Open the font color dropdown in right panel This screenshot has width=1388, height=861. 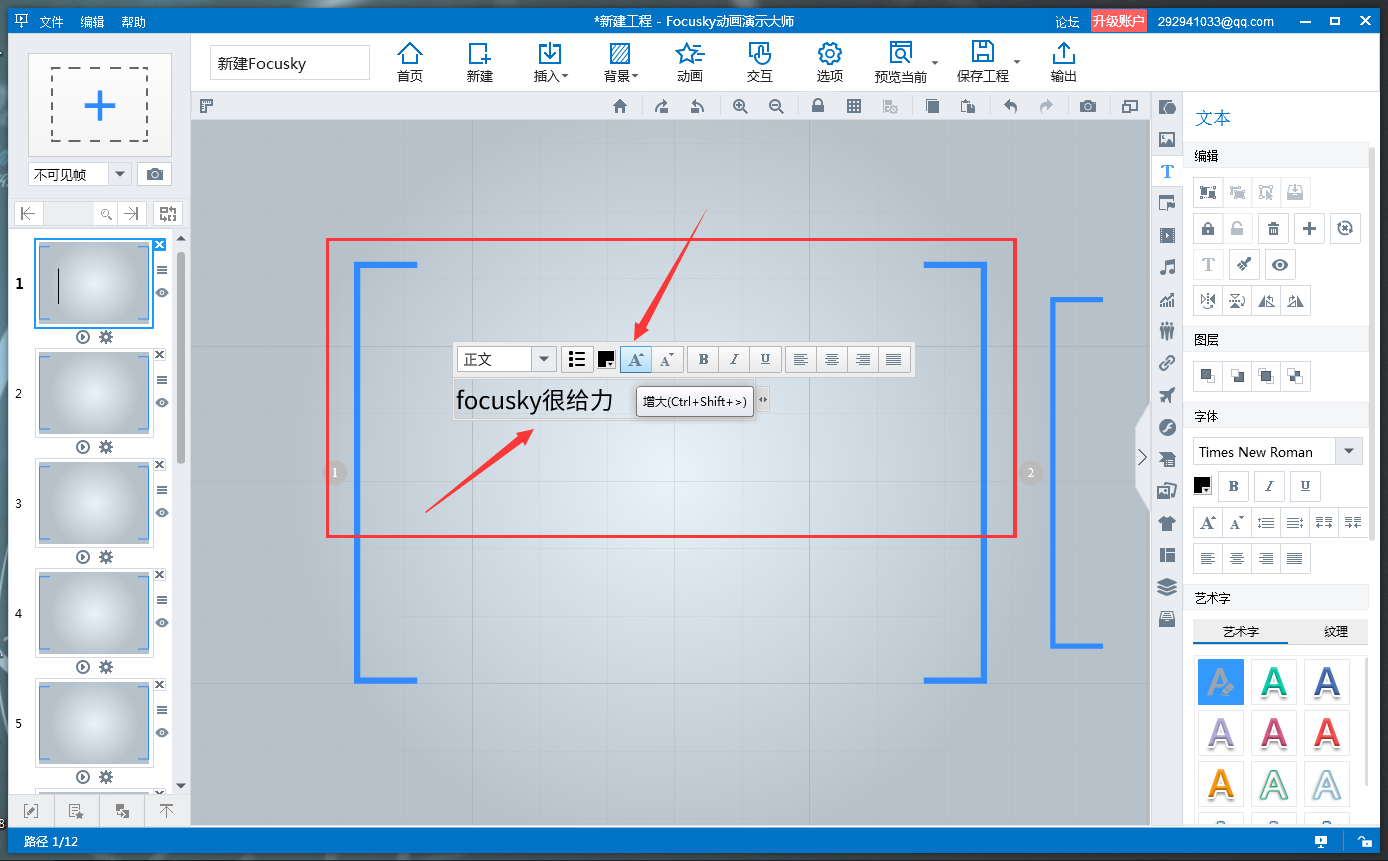pyautogui.click(x=1202, y=486)
